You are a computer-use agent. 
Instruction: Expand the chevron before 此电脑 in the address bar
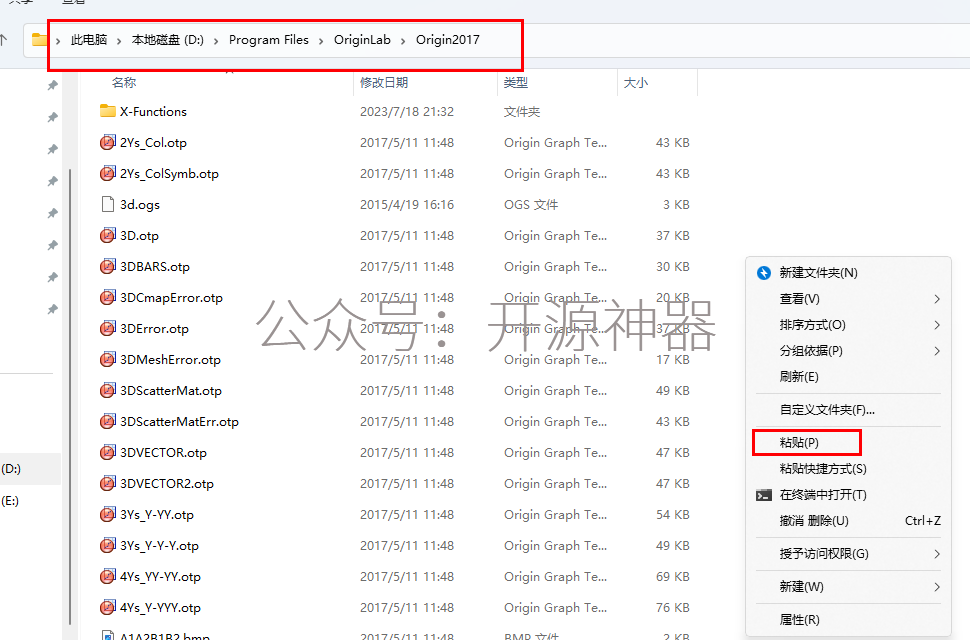pos(58,41)
